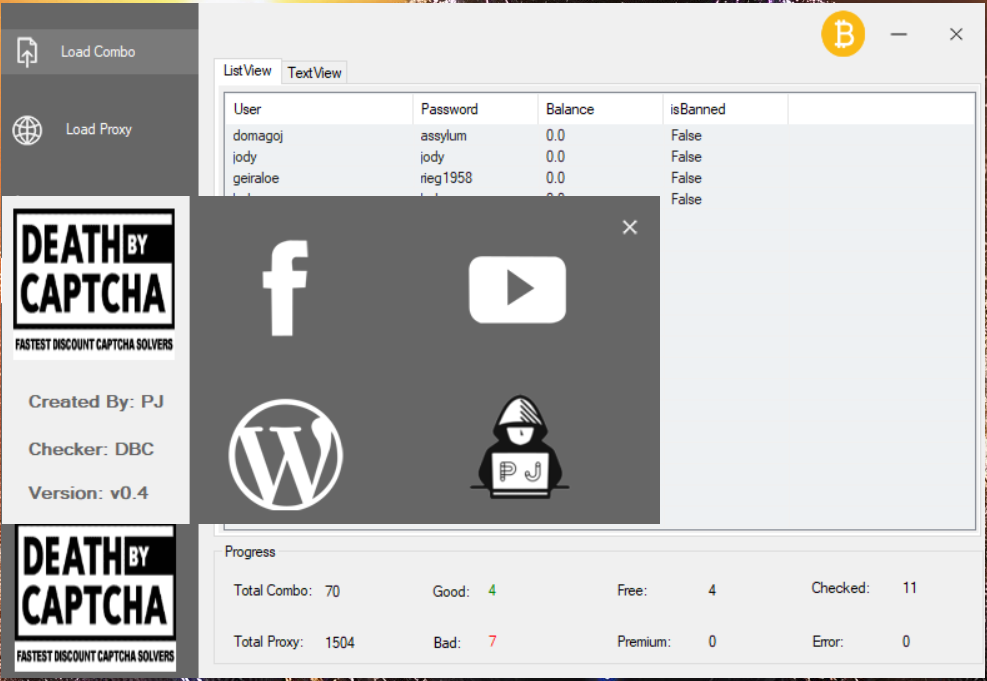Close the about overlay panel
Viewport: 987px width, 681px height.
coord(629,227)
